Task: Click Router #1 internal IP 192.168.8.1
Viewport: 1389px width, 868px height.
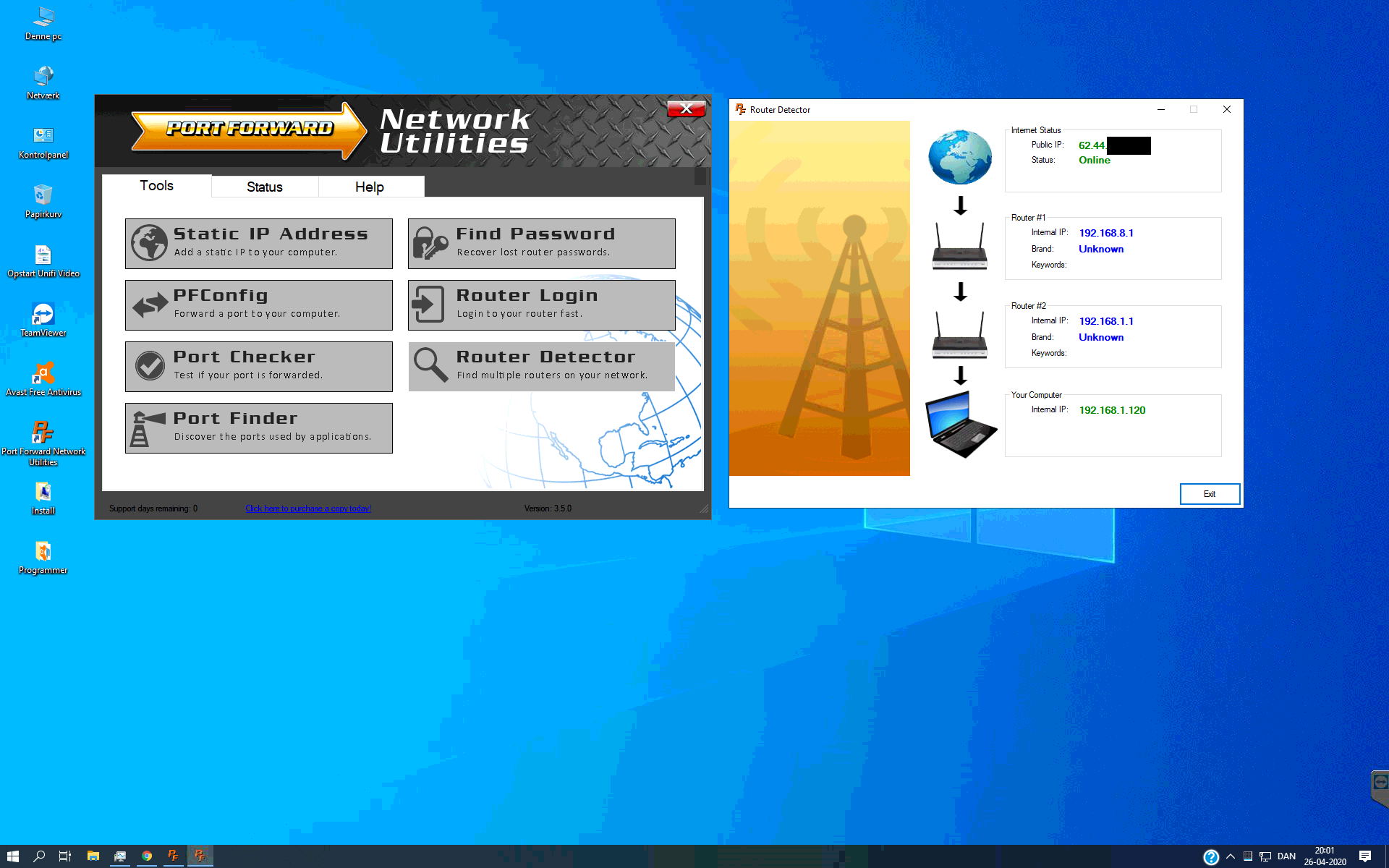Action: 1106,233
